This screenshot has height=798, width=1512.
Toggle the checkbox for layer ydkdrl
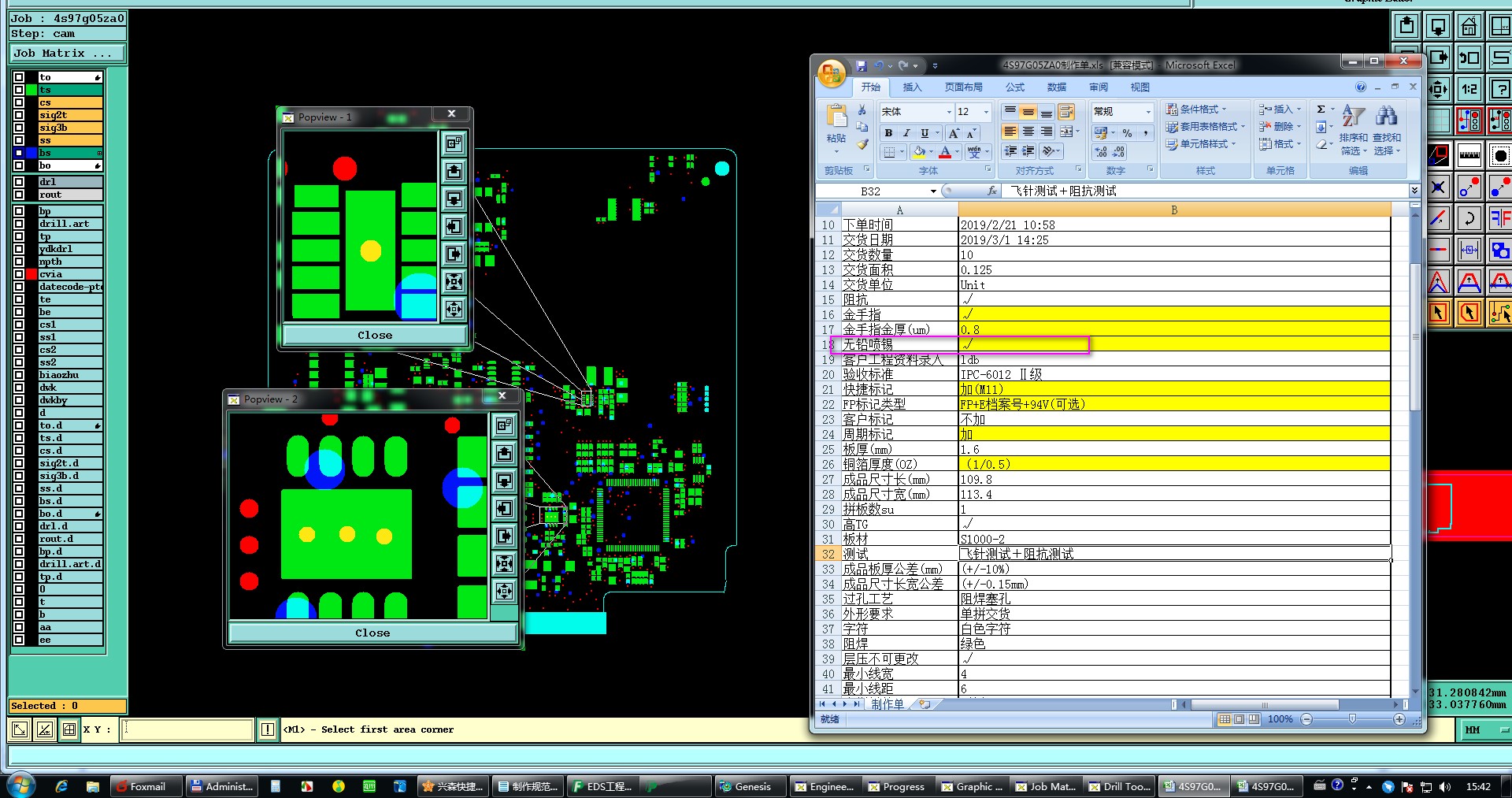pos(19,249)
